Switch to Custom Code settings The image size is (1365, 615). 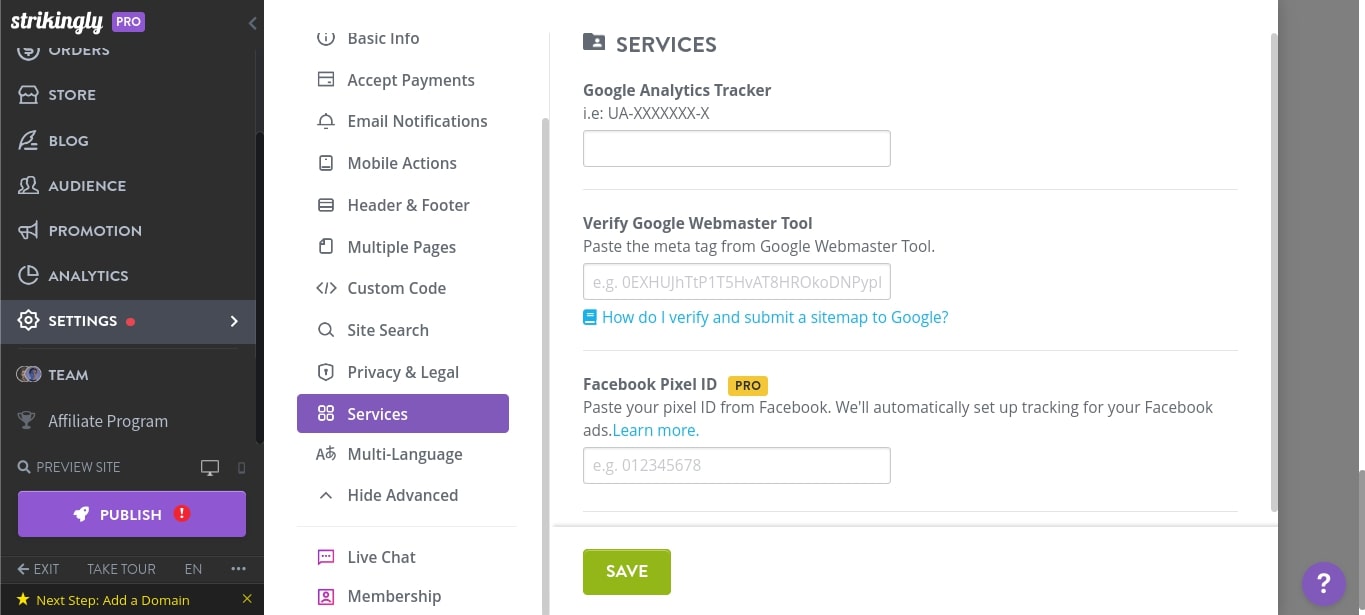396,288
